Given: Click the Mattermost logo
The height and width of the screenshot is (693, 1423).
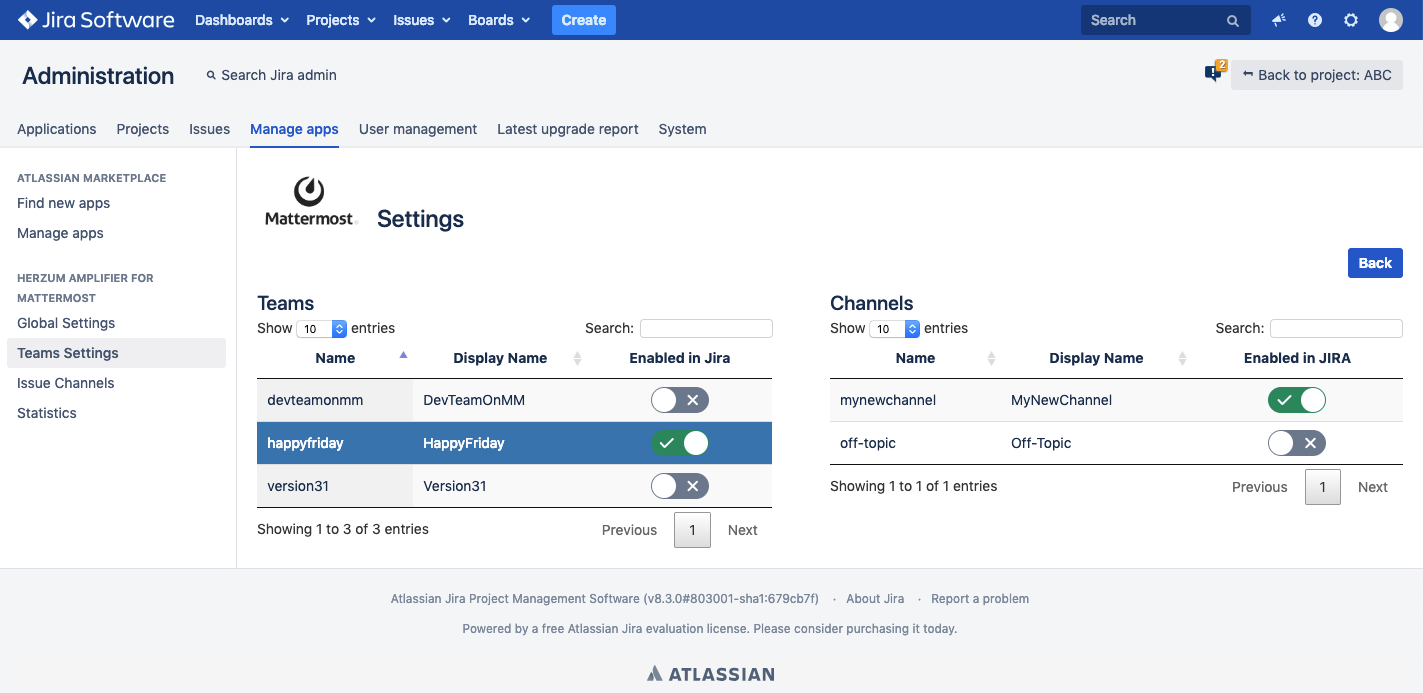Looking at the screenshot, I should point(309,202).
